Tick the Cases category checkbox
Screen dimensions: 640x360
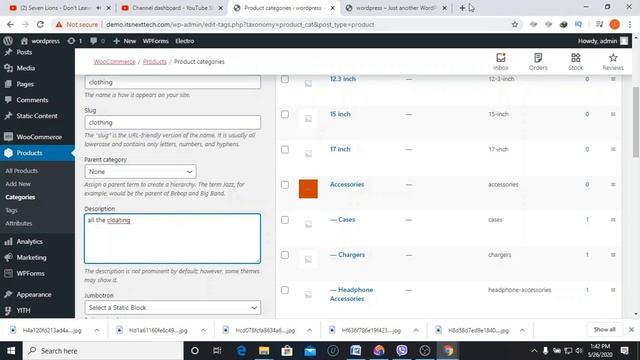pyautogui.click(x=285, y=220)
